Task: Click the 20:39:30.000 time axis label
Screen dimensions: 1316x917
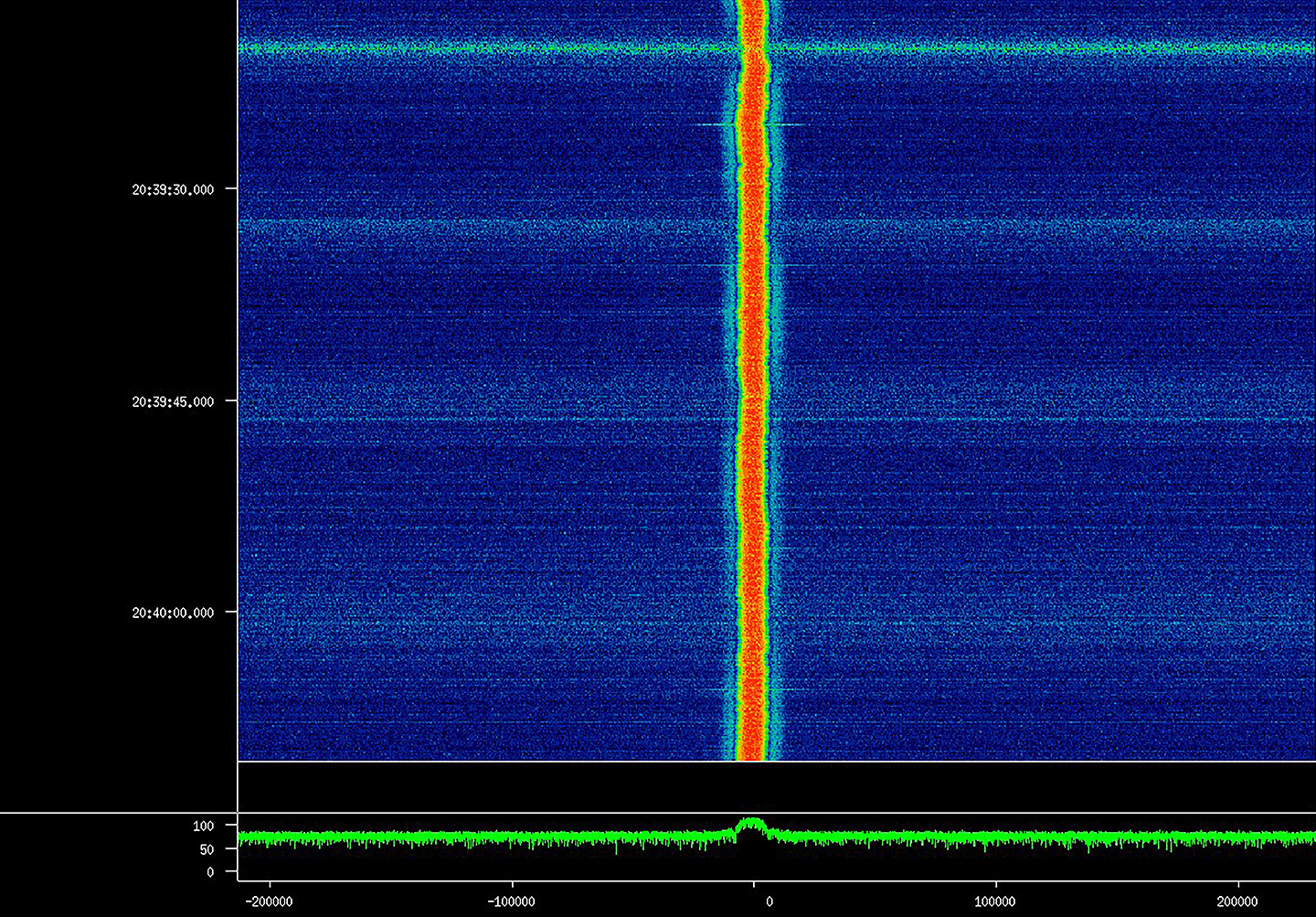Action: [x=173, y=190]
